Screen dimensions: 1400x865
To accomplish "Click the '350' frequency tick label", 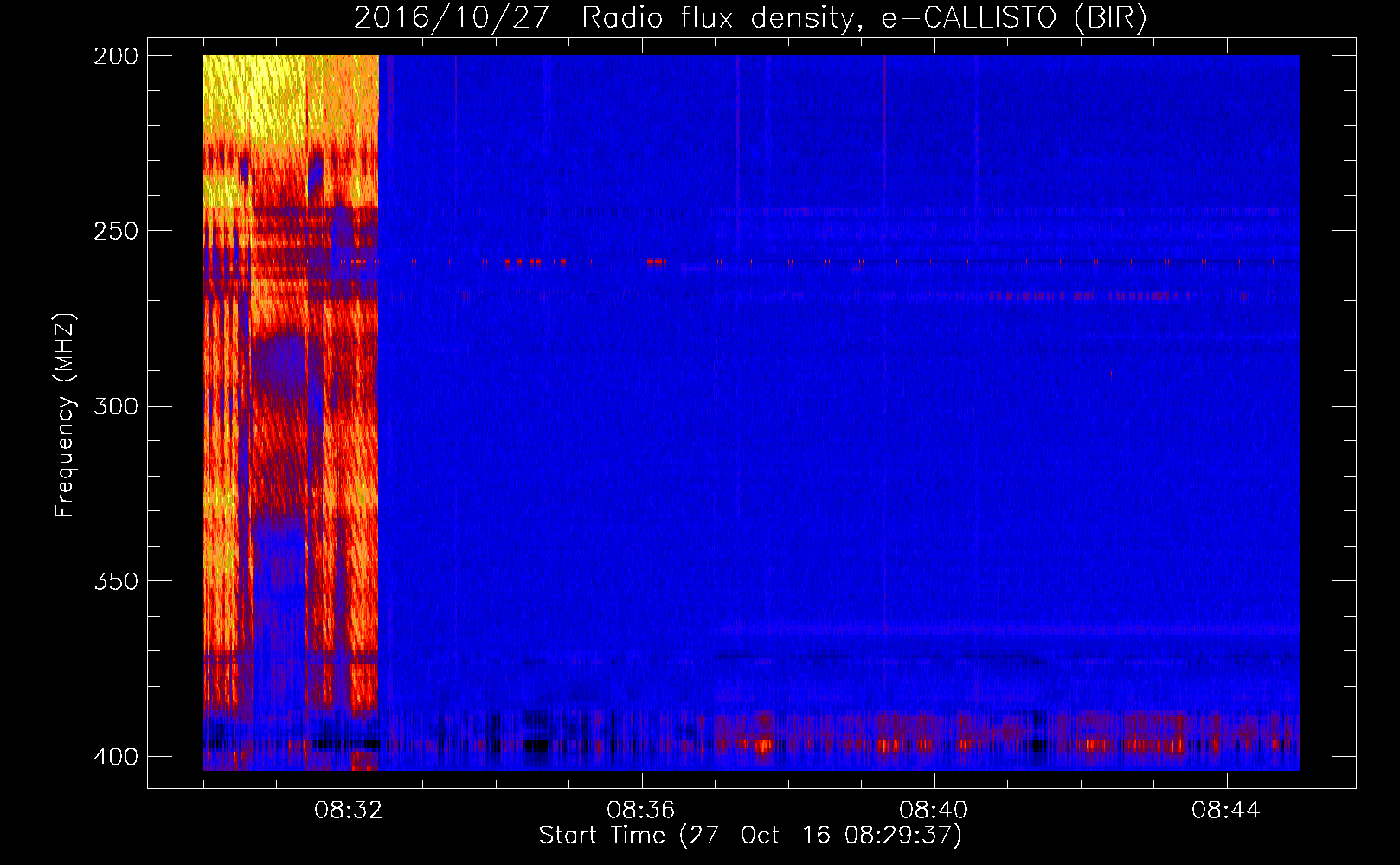I will tap(116, 580).
